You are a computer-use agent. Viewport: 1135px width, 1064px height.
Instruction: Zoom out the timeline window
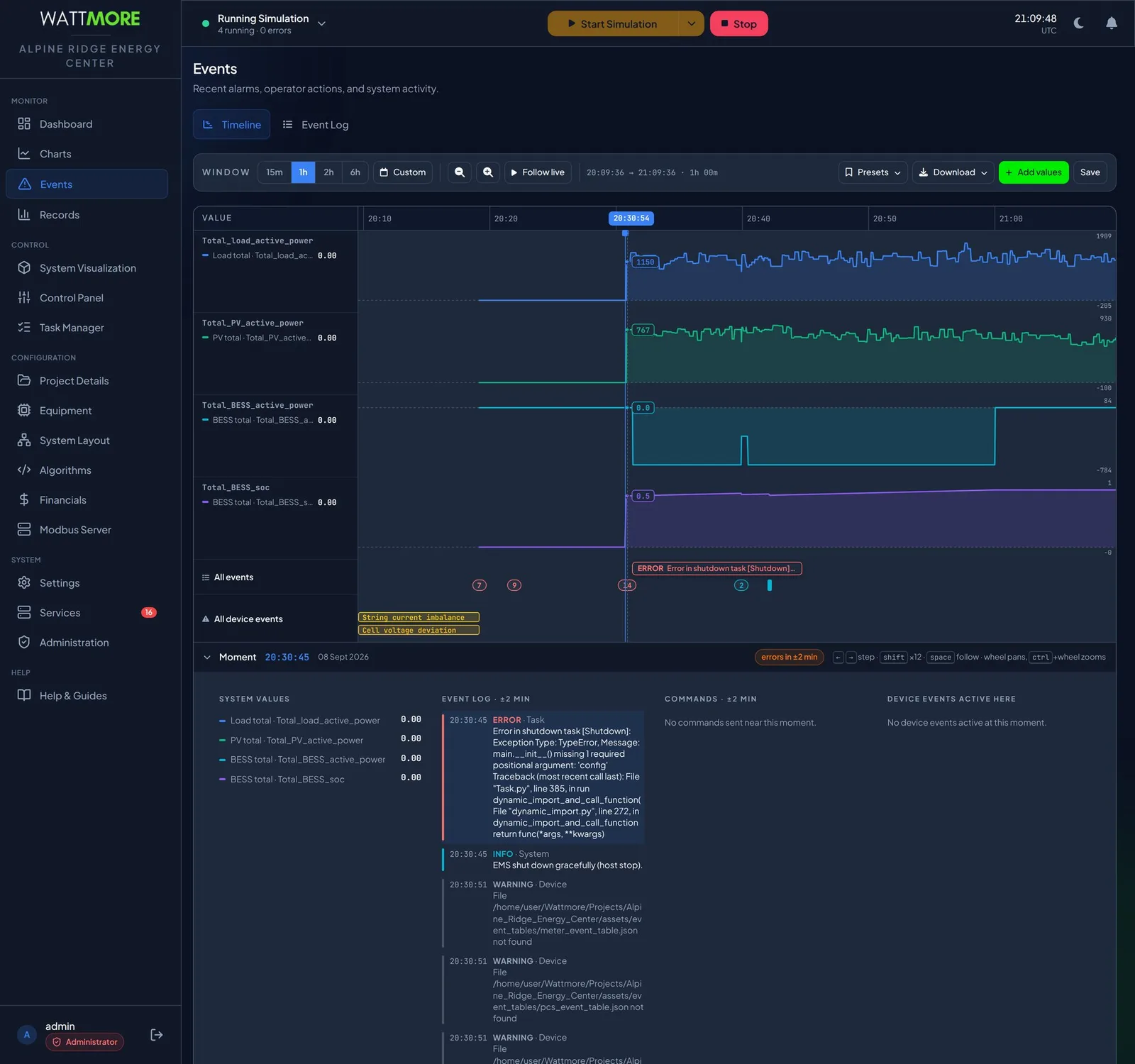[460, 172]
